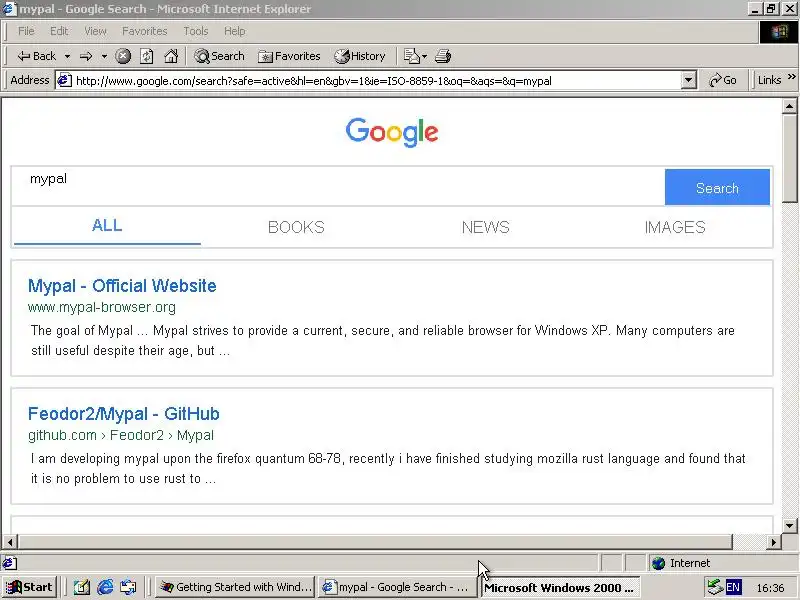
Task: Click the vertical scrollbar down arrow
Action: tap(789, 526)
